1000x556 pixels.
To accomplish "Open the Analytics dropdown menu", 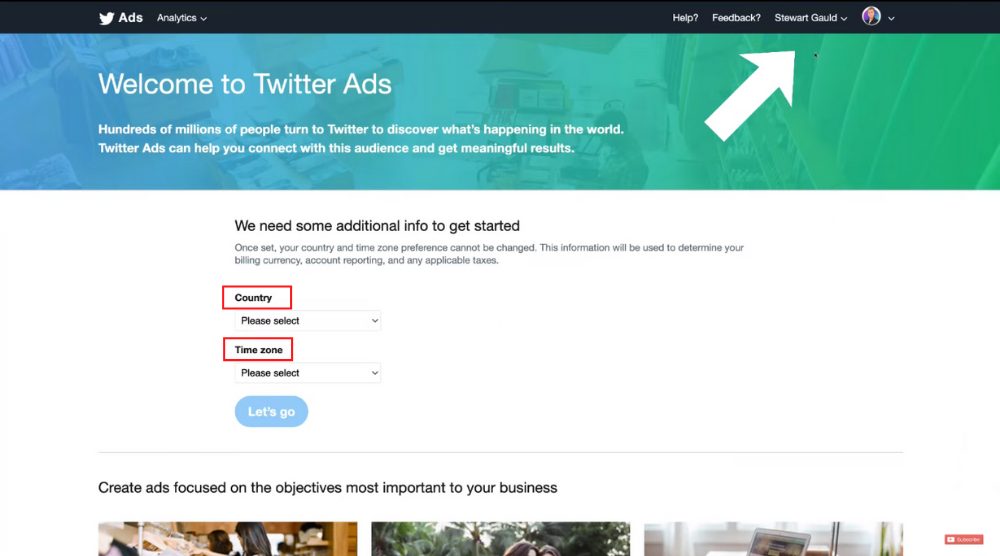I will pyautogui.click(x=182, y=18).
